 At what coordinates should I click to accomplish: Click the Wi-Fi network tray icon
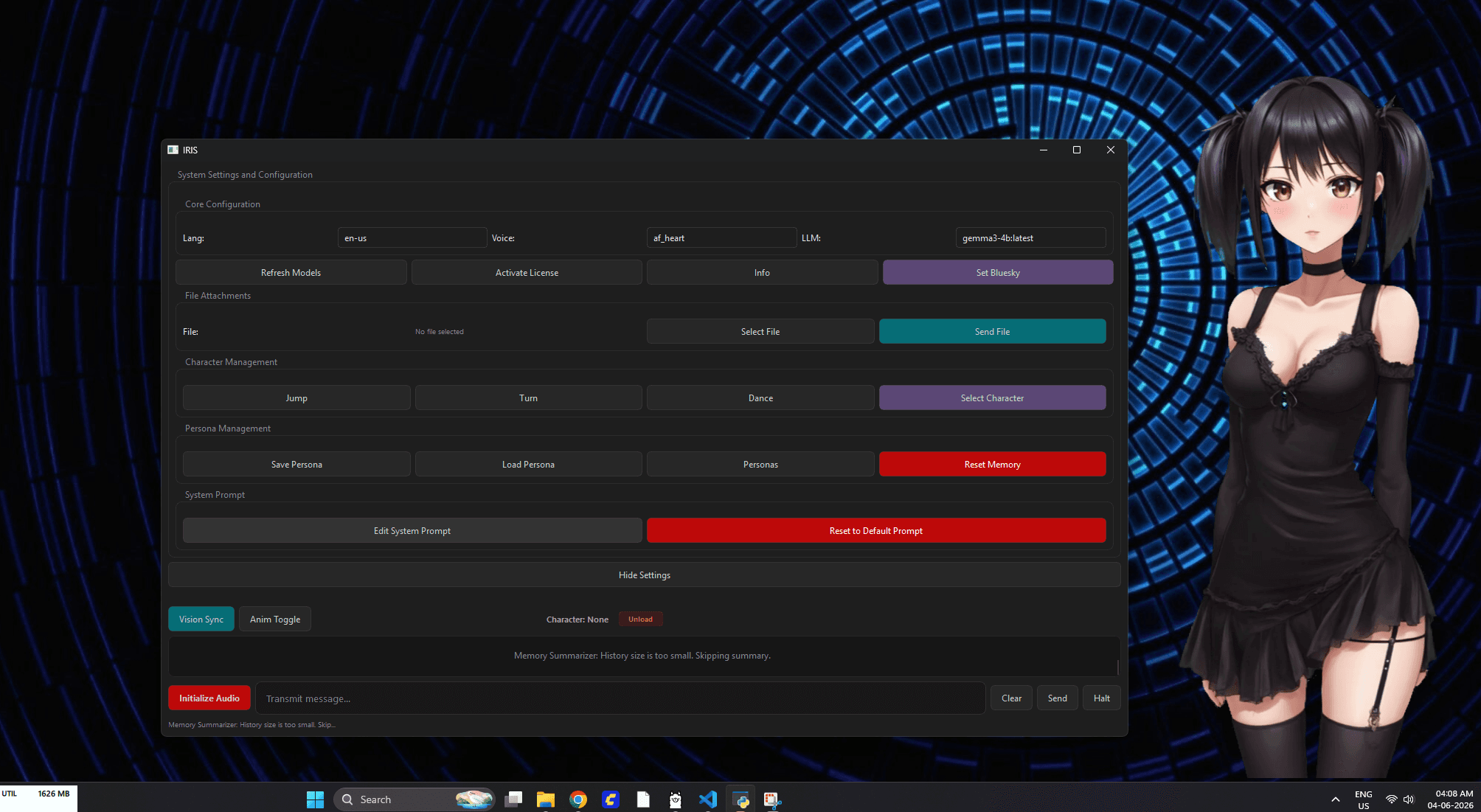(x=1391, y=799)
